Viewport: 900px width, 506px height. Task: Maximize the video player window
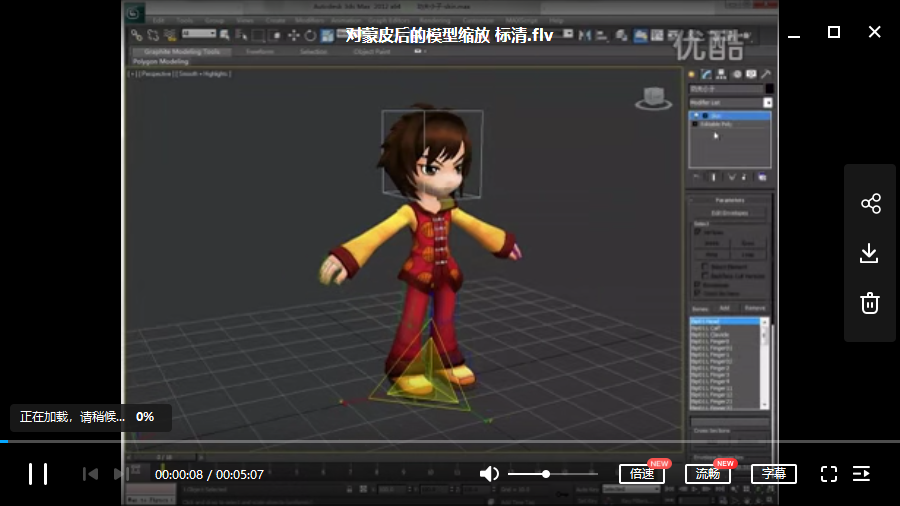click(x=834, y=32)
